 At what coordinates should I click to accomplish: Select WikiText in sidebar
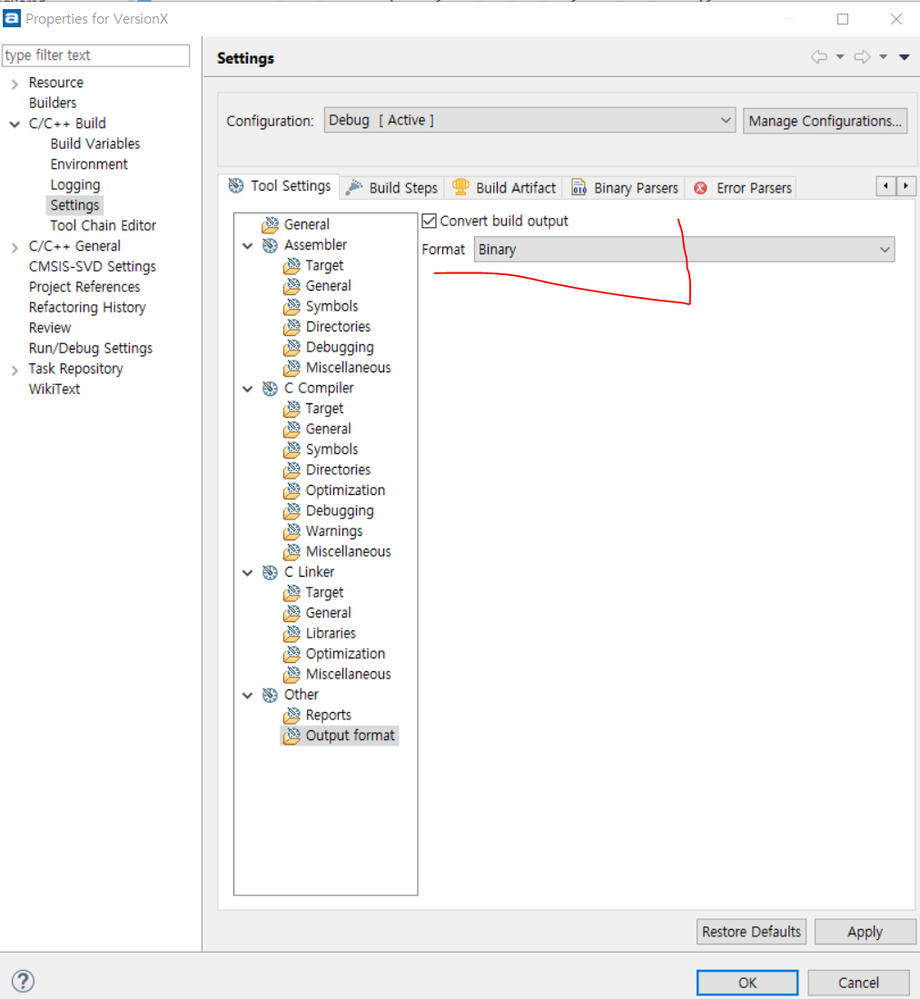(x=54, y=389)
